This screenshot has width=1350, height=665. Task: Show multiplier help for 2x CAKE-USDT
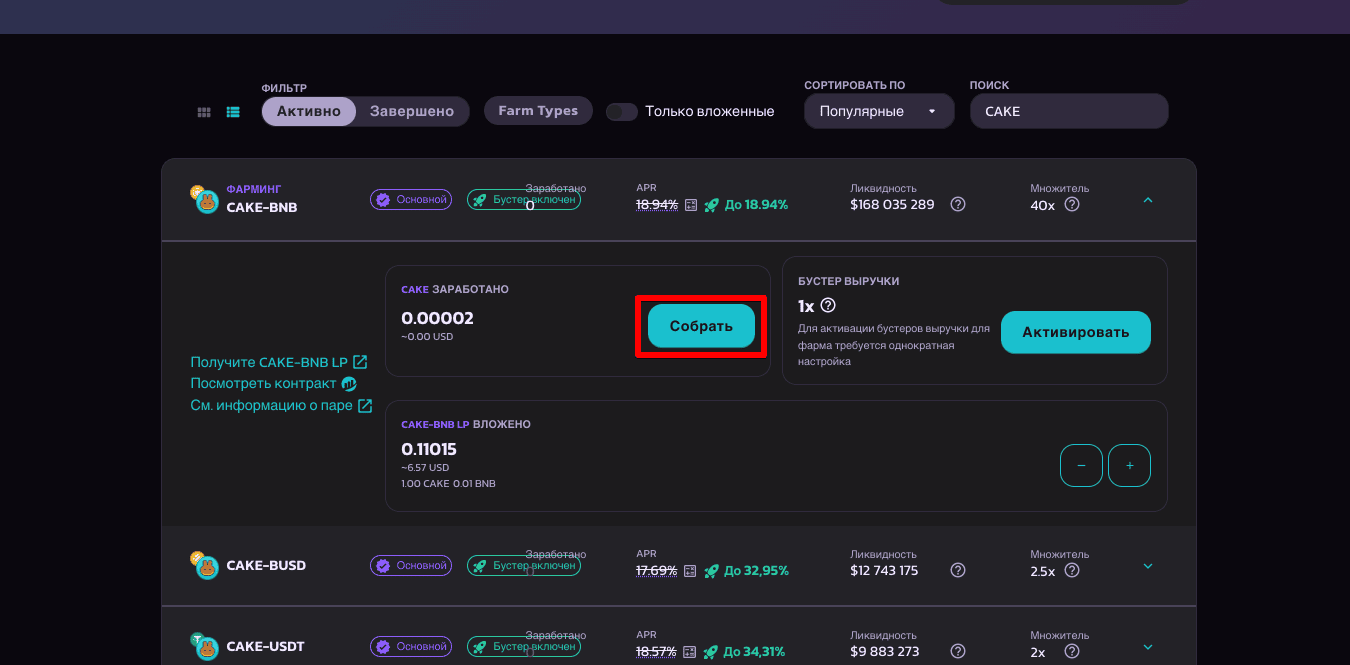point(1072,652)
